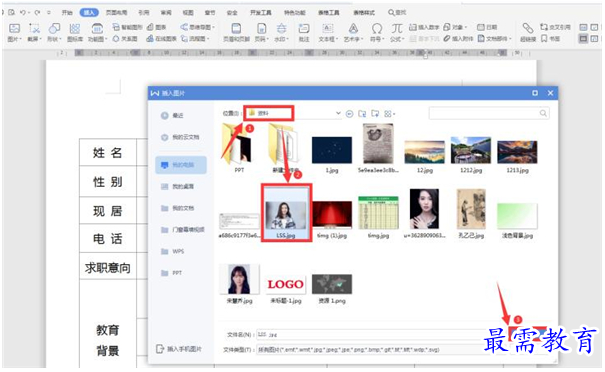Open the view mode grid dropdown
This screenshot has height=372, width=605.
pos(390,113)
